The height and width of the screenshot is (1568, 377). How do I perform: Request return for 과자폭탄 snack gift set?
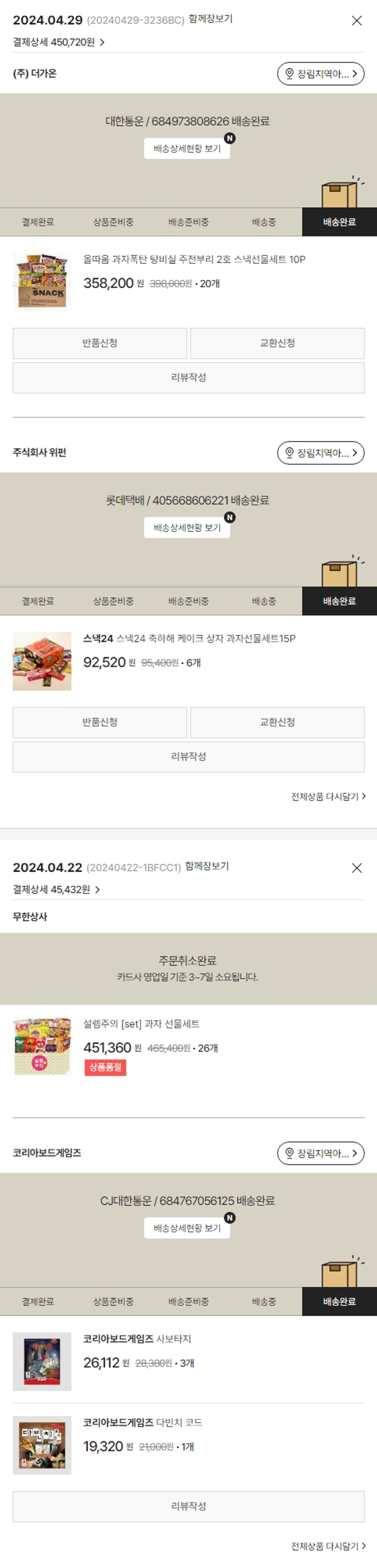pyautogui.click(x=100, y=343)
